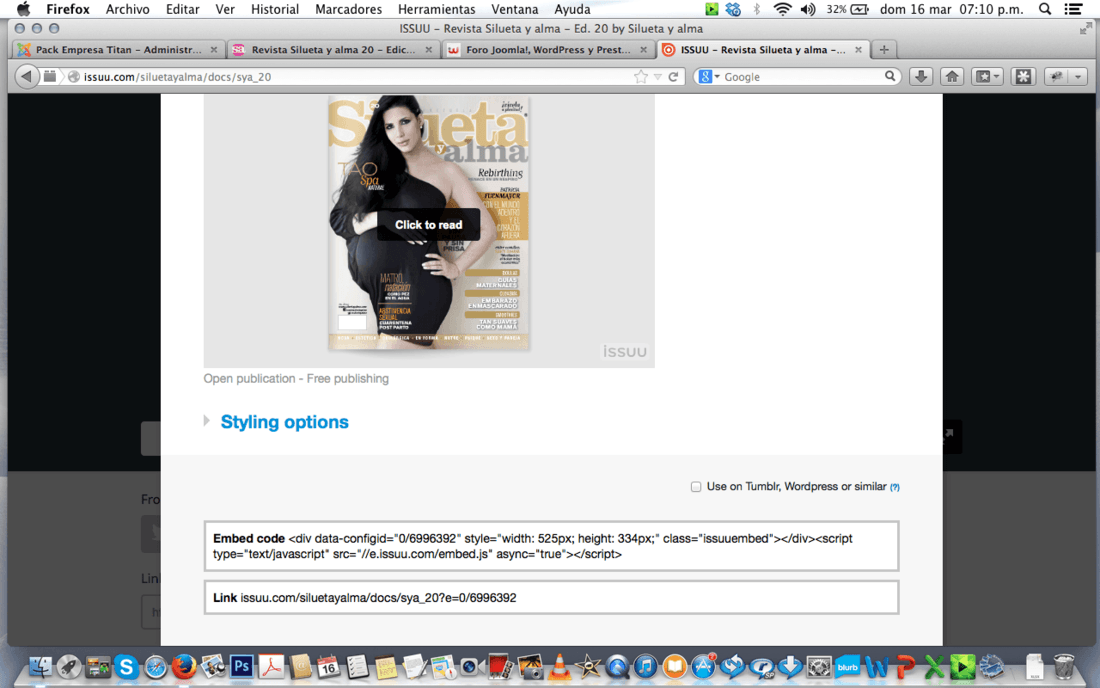Click the battery 32% indicator
The image size is (1100, 688).
pyautogui.click(x=847, y=9)
